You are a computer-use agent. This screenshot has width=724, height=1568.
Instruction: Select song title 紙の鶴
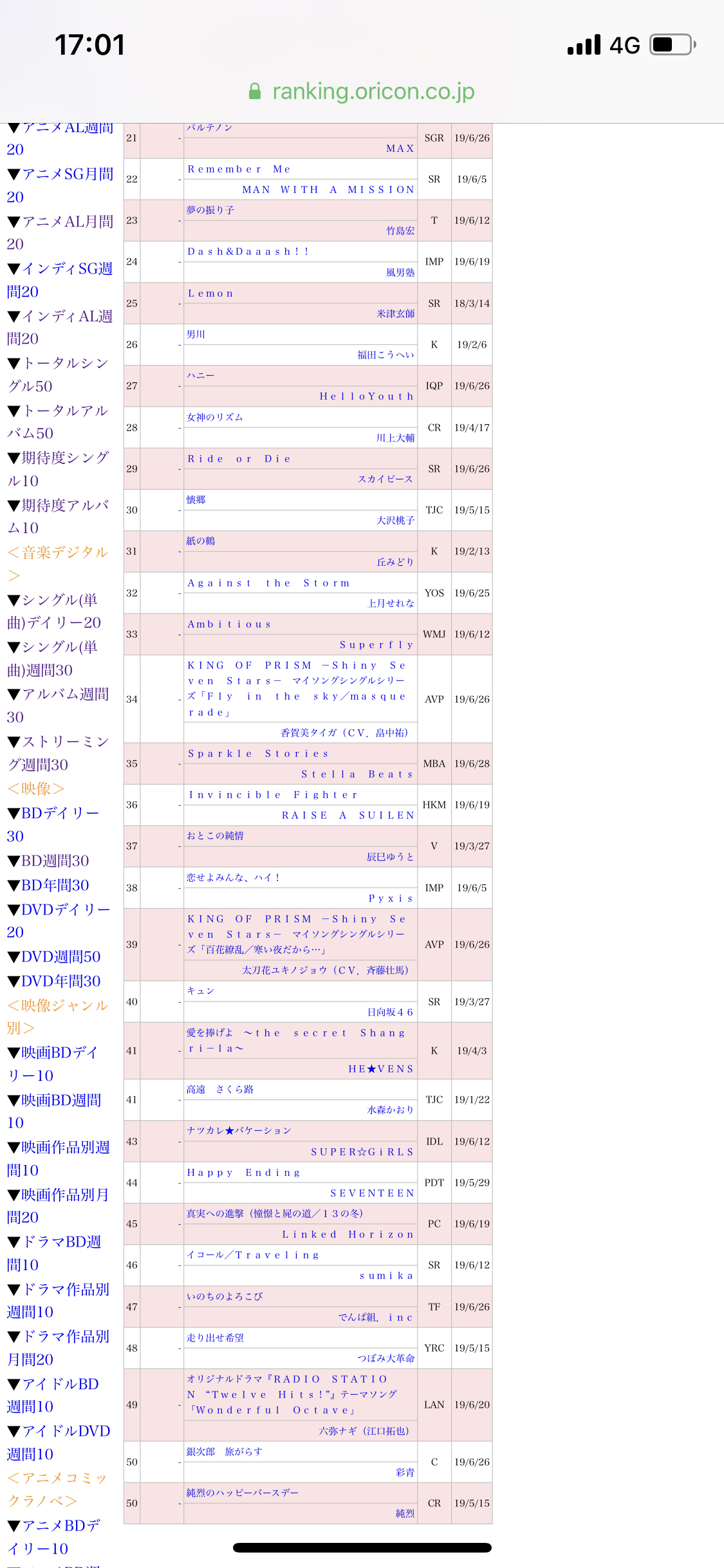(201, 541)
